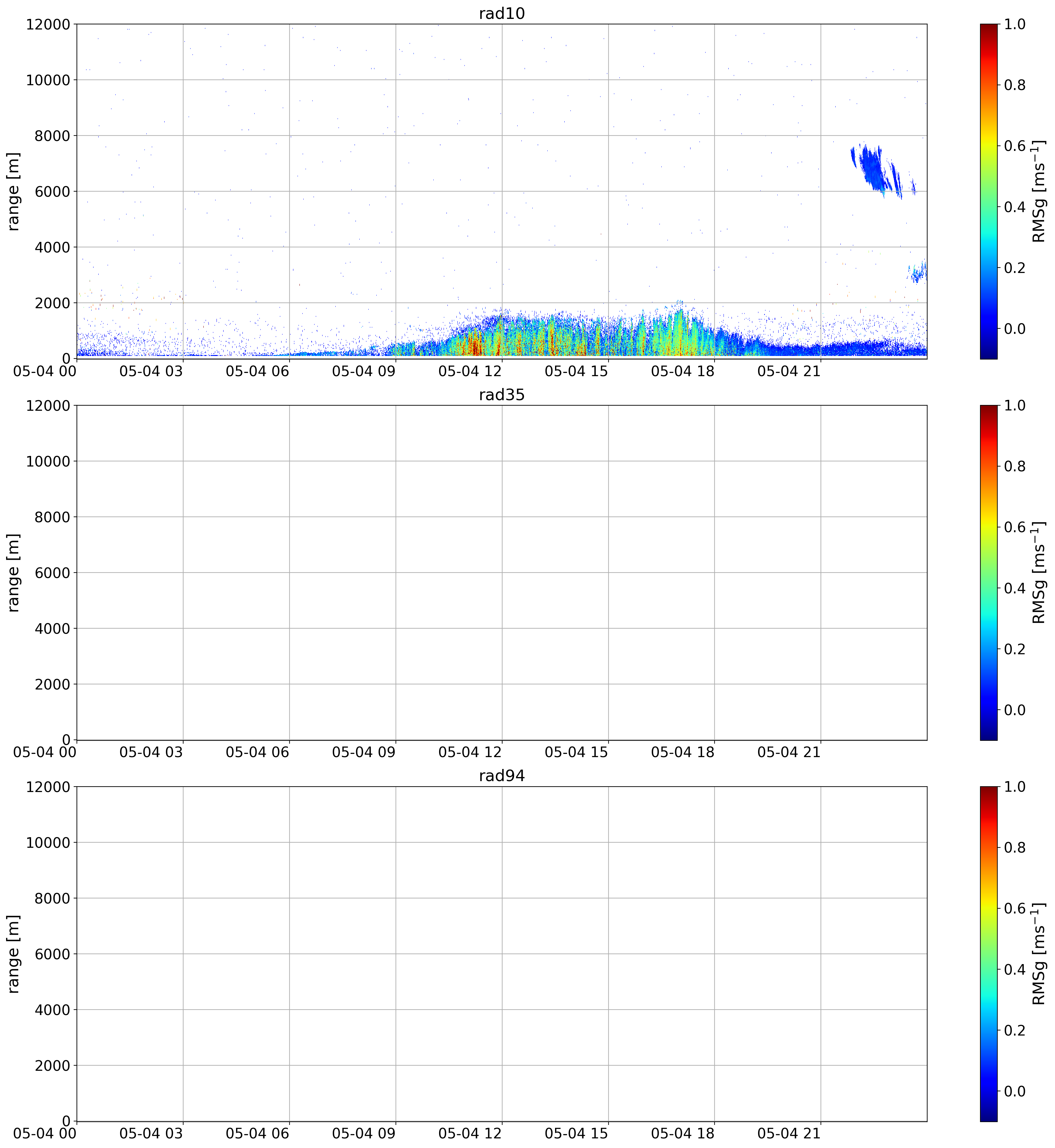Click the 05-04 21 tick label under rad10
Image resolution: width=1055 pixels, height=1148 pixels.
[789, 371]
